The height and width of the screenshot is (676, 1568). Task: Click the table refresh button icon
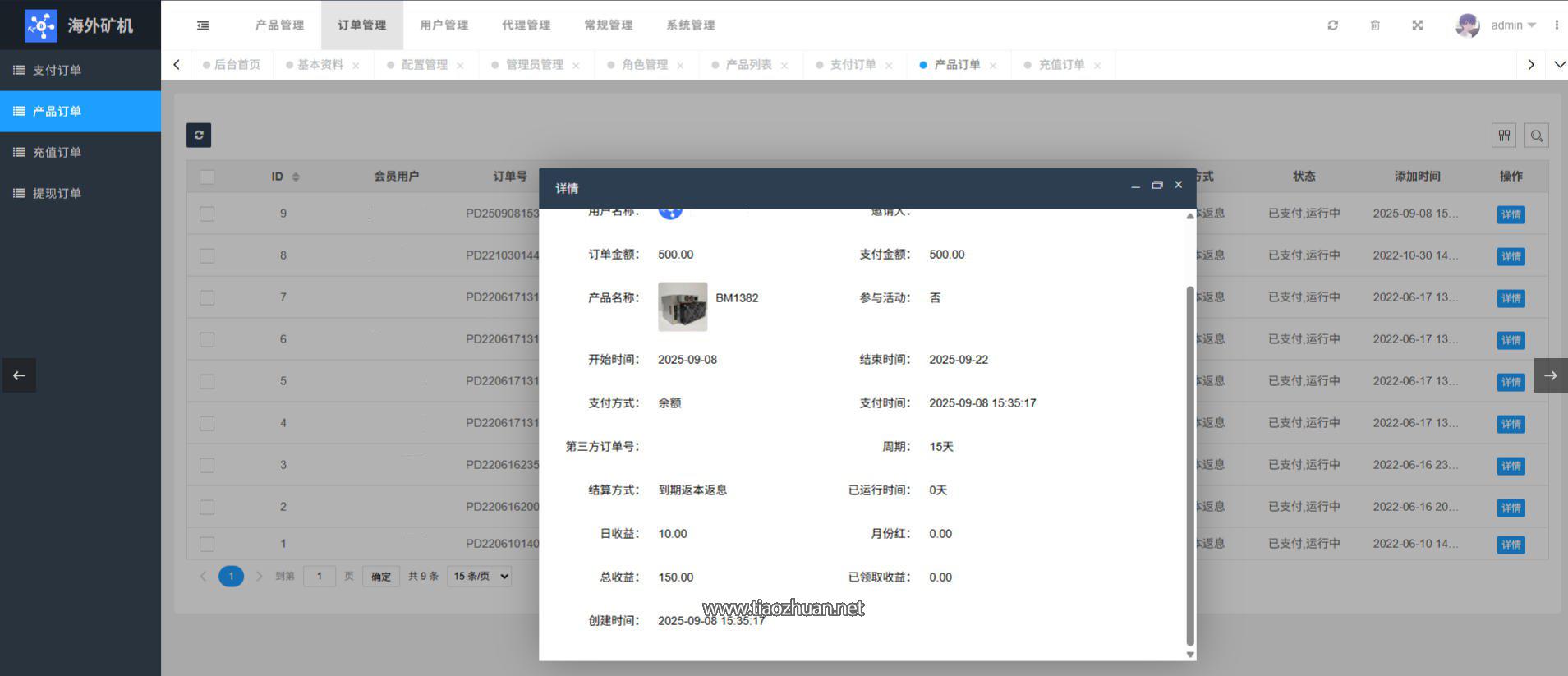click(199, 135)
